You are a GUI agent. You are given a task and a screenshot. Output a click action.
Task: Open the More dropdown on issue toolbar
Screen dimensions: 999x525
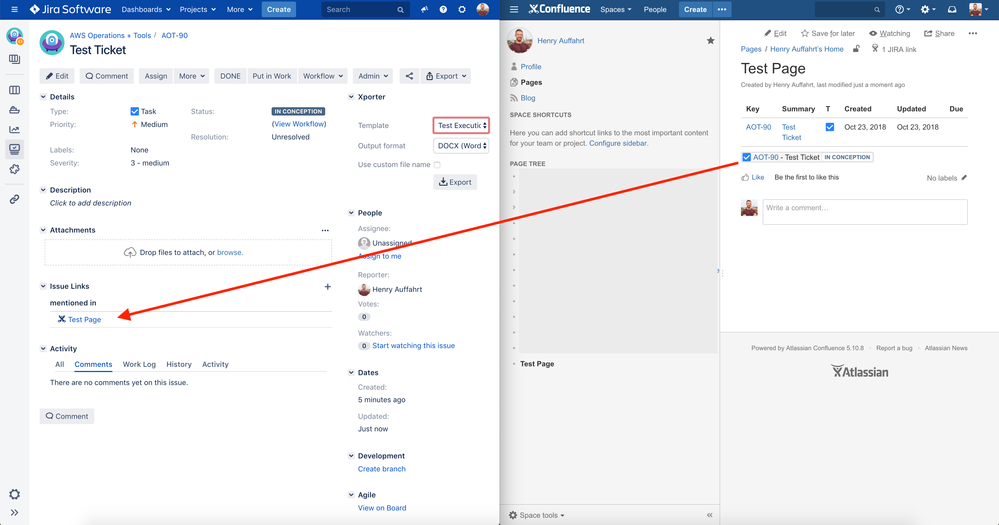click(x=192, y=76)
